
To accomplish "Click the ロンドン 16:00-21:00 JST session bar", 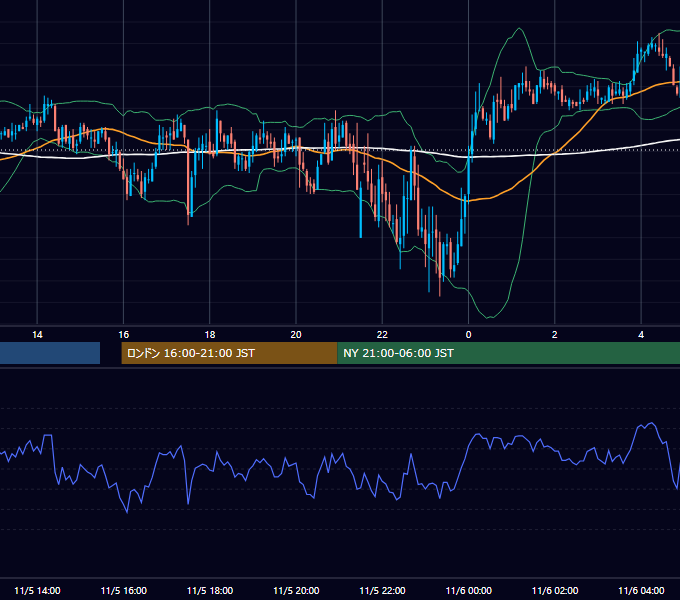I will (229, 353).
